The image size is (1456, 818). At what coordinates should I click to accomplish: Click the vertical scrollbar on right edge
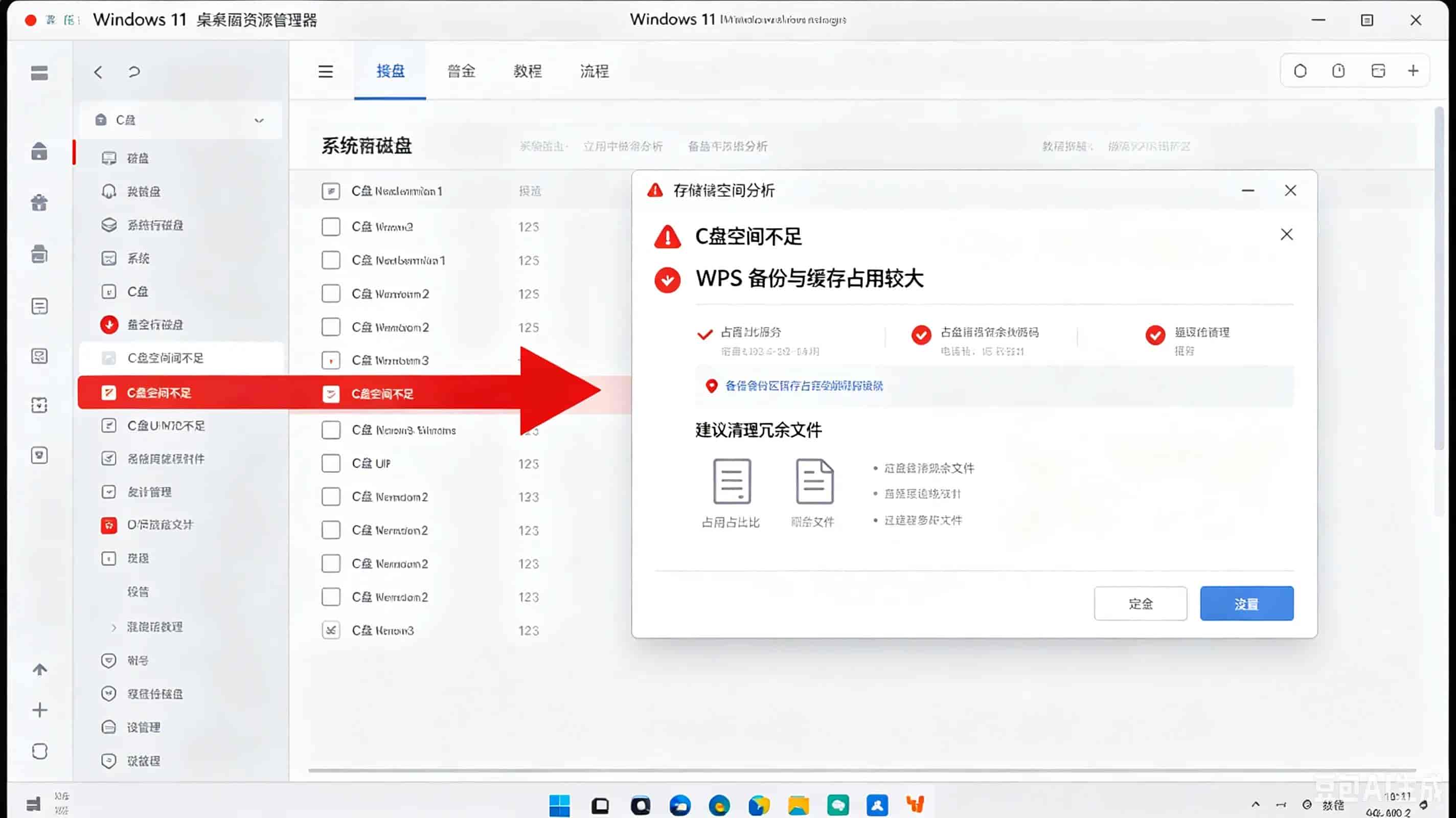[x=1439, y=278]
